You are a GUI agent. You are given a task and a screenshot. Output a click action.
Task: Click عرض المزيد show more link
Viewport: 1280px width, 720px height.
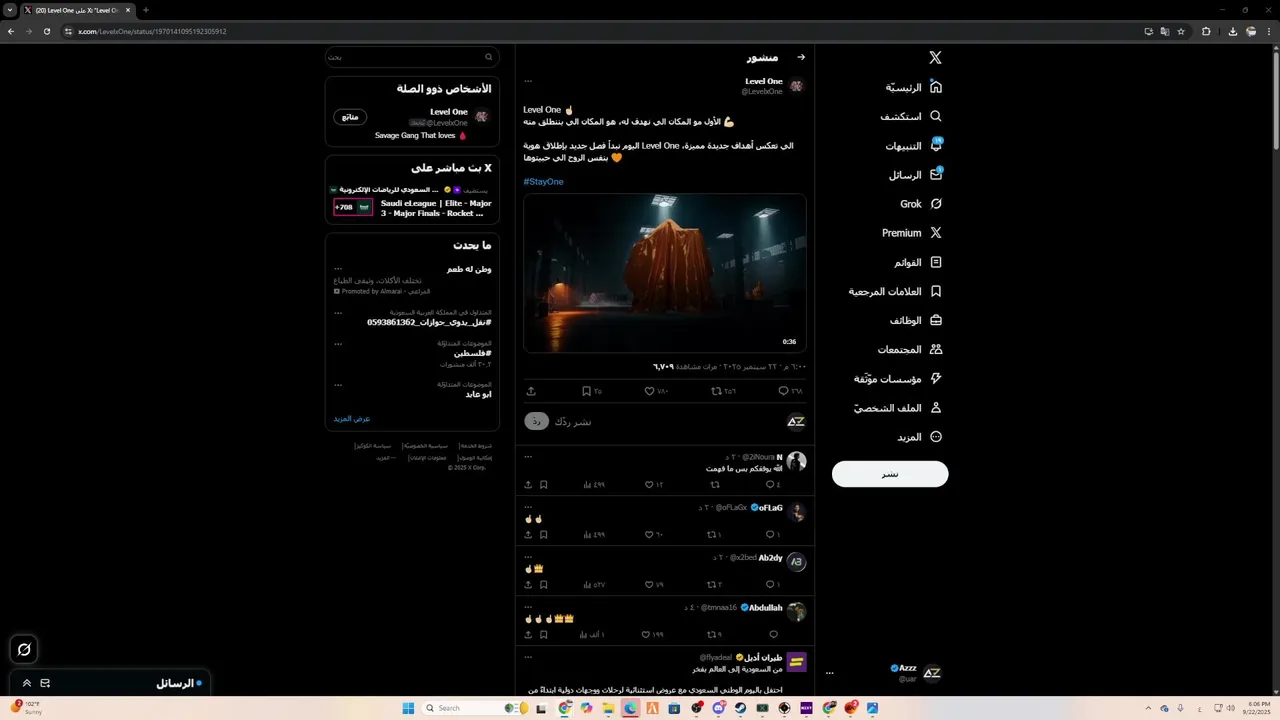pos(352,419)
